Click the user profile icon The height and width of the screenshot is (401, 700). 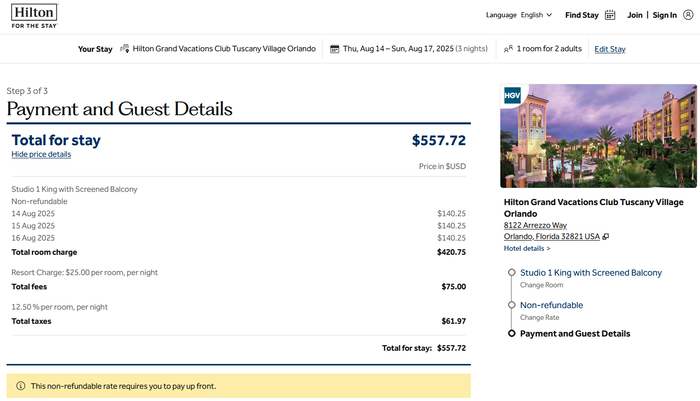(x=688, y=15)
